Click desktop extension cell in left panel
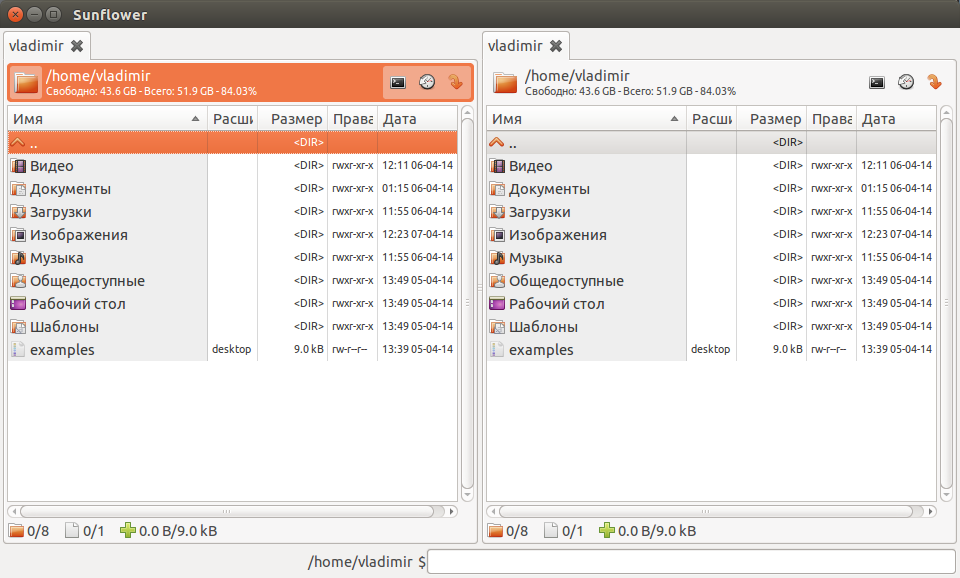 (x=231, y=350)
